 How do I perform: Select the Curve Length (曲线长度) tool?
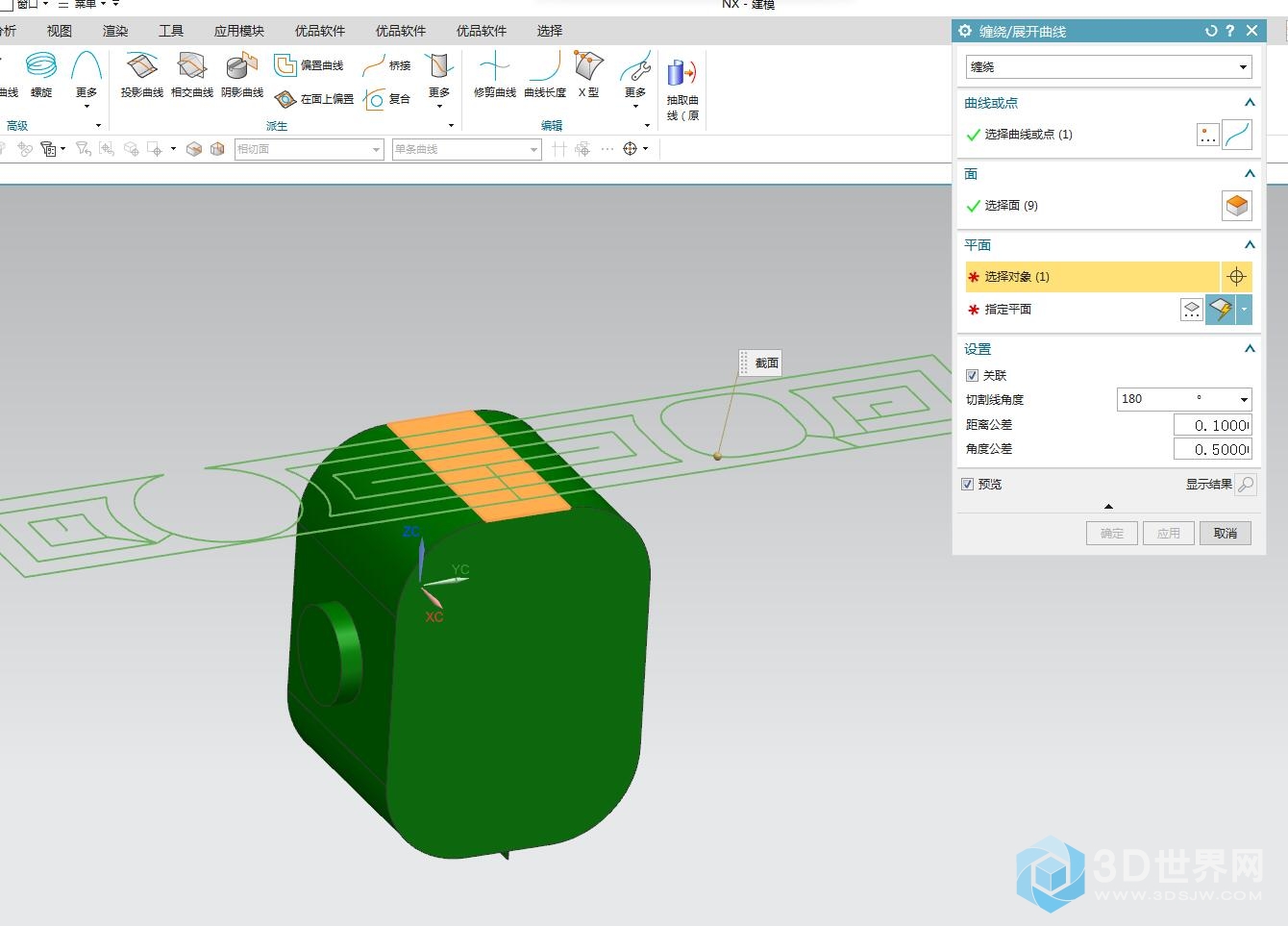click(544, 75)
